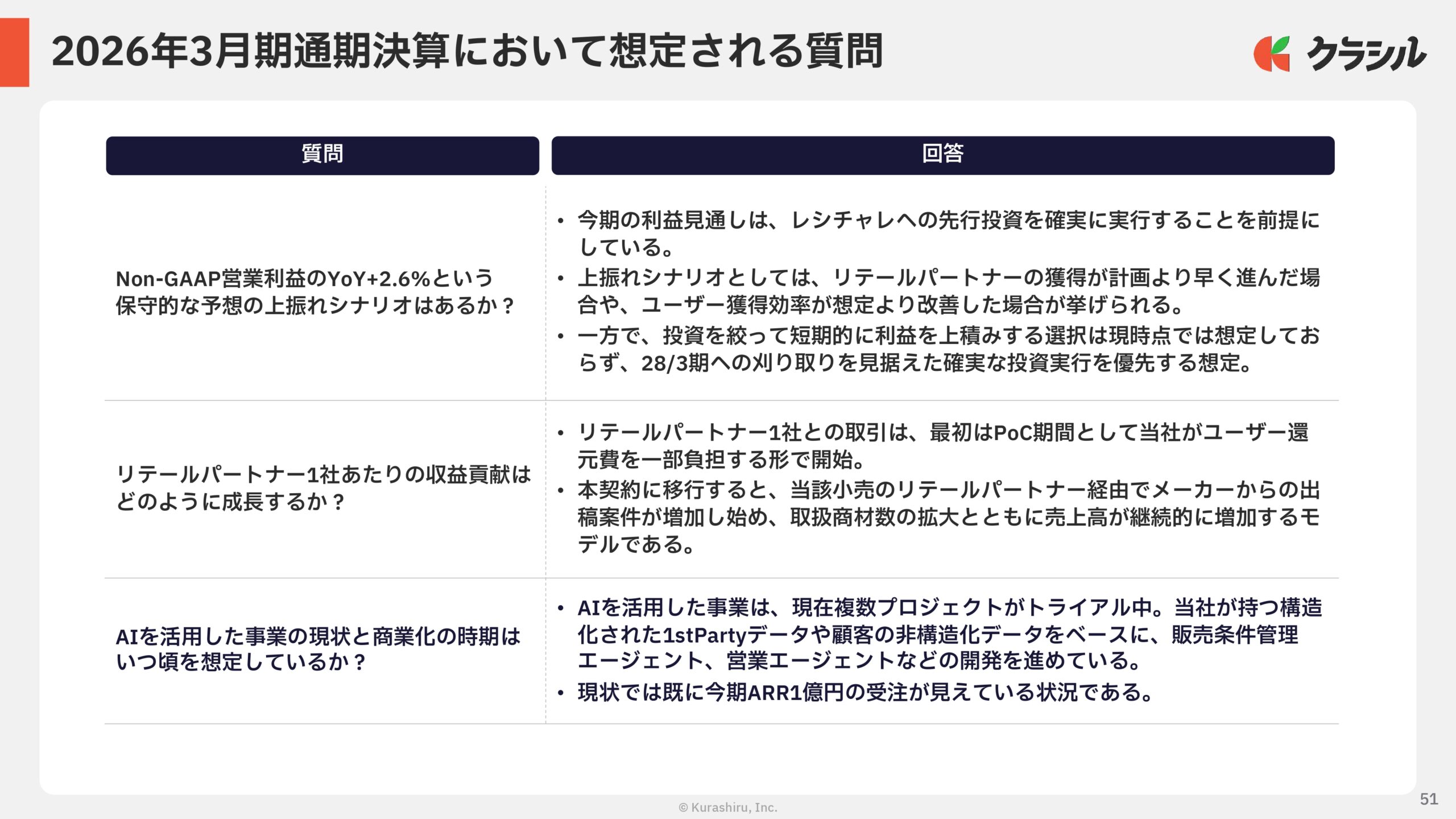Click the '© Kurashiru, Inc.' footer text
The width and height of the screenshot is (1456, 819).
point(728,807)
